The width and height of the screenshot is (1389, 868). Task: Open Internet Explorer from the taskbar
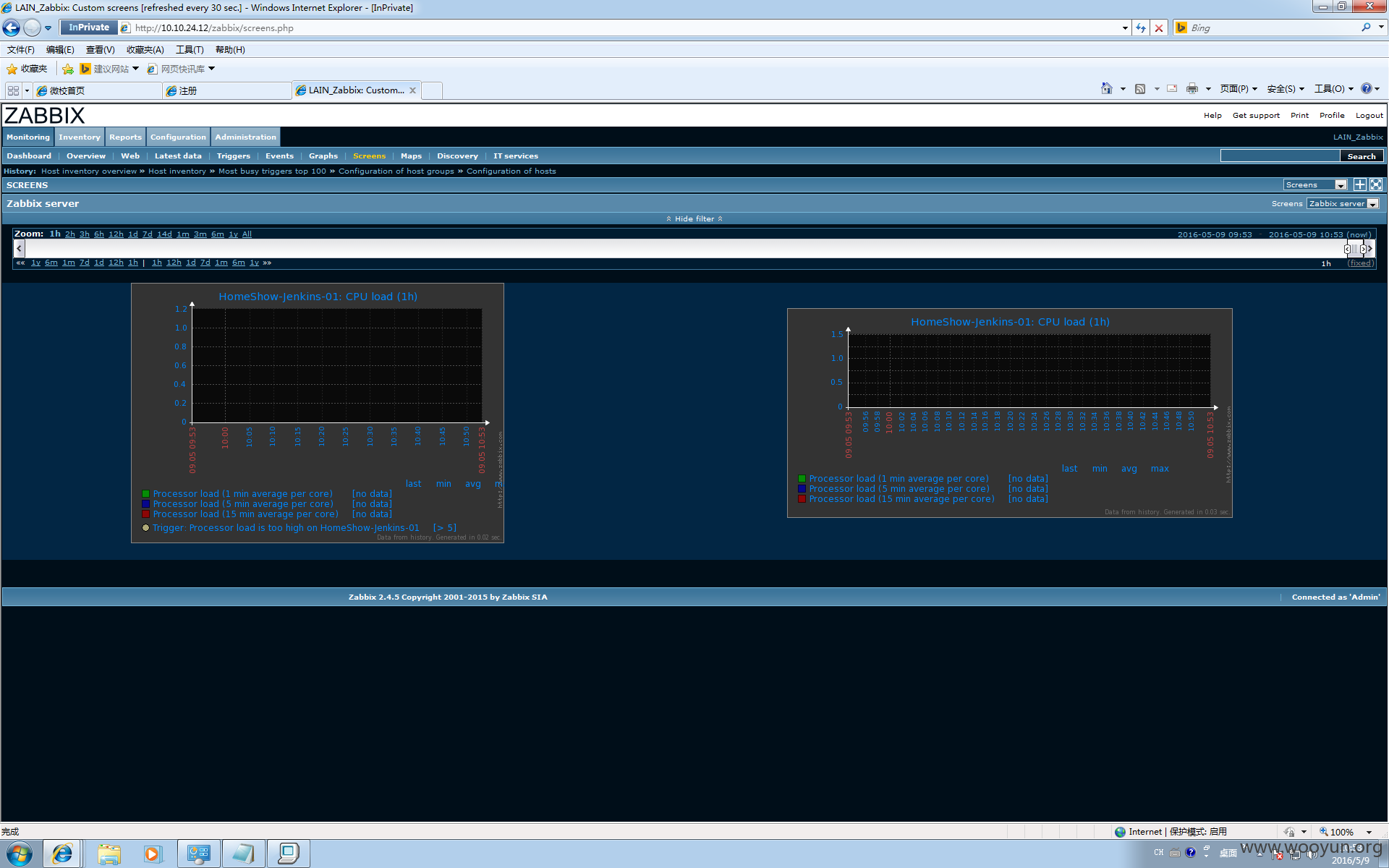62,854
